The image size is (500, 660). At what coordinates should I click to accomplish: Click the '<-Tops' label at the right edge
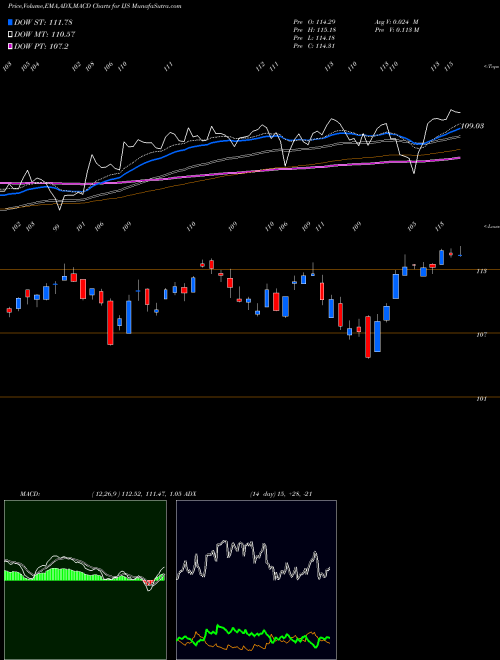tap(491, 67)
